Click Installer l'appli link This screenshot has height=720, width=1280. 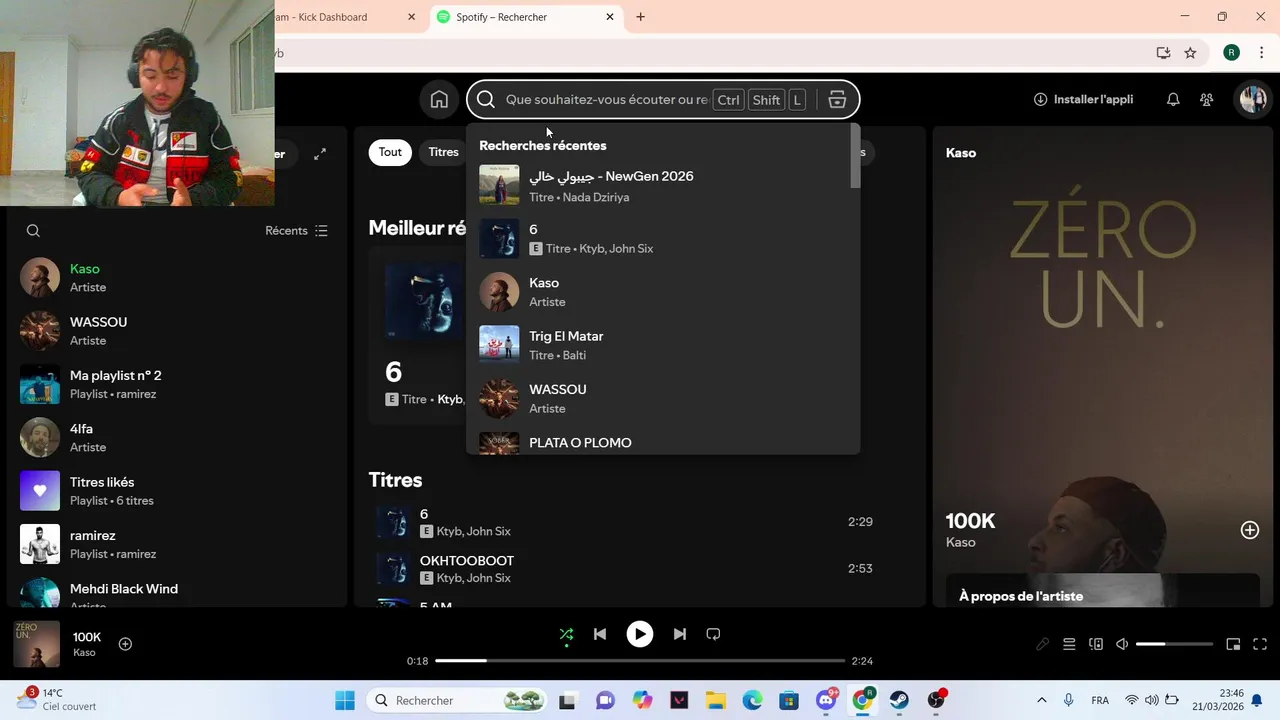coord(1083,99)
